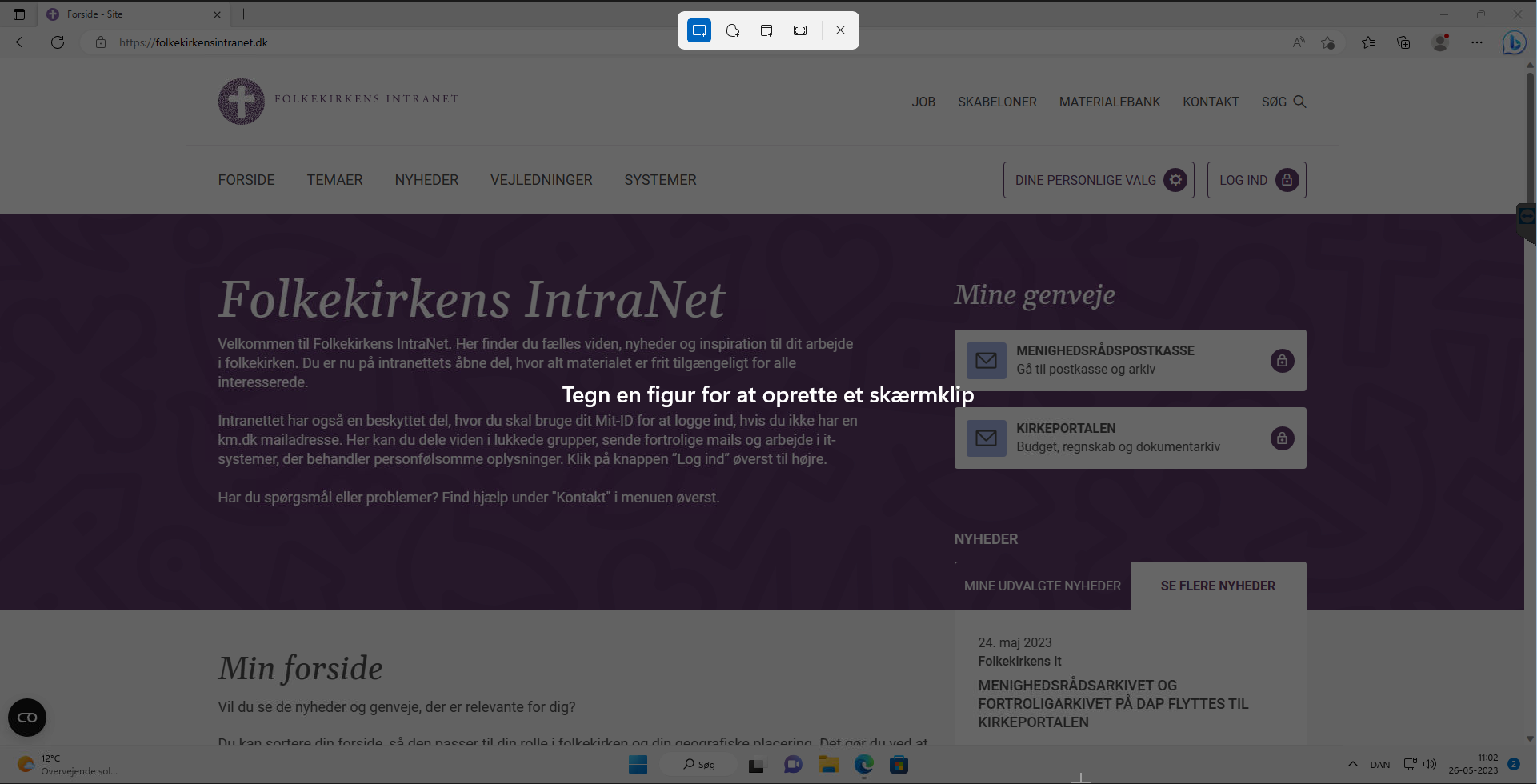
Task: Click the SØG search magnifier
Action: pyautogui.click(x=1299, y=102)
